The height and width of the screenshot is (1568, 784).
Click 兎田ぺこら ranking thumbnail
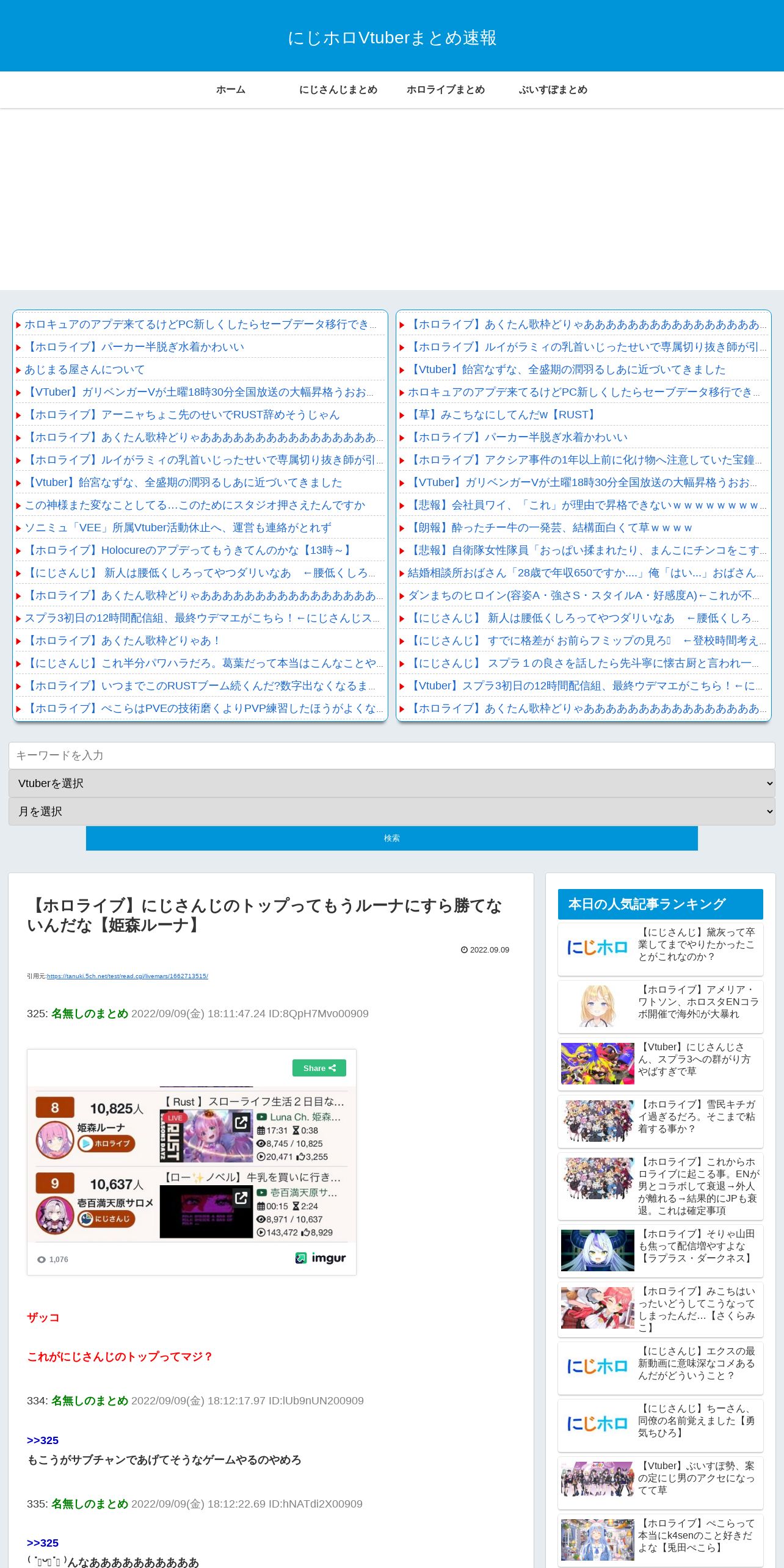pos(598,1540)
